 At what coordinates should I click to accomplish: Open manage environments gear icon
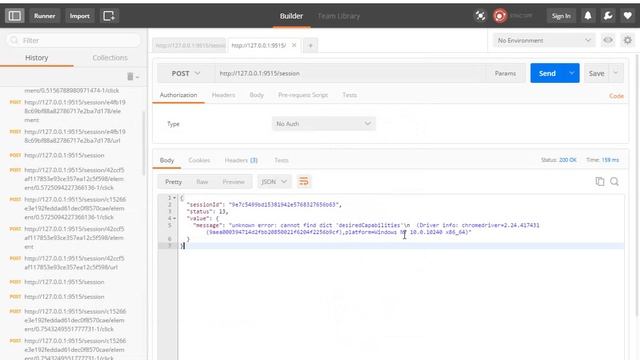[628, 40]
